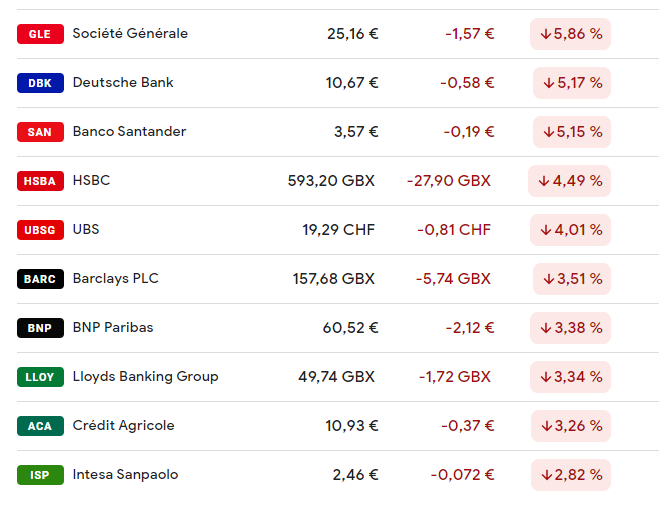Click the HSBA ticker badge

(x=40, y=181)
